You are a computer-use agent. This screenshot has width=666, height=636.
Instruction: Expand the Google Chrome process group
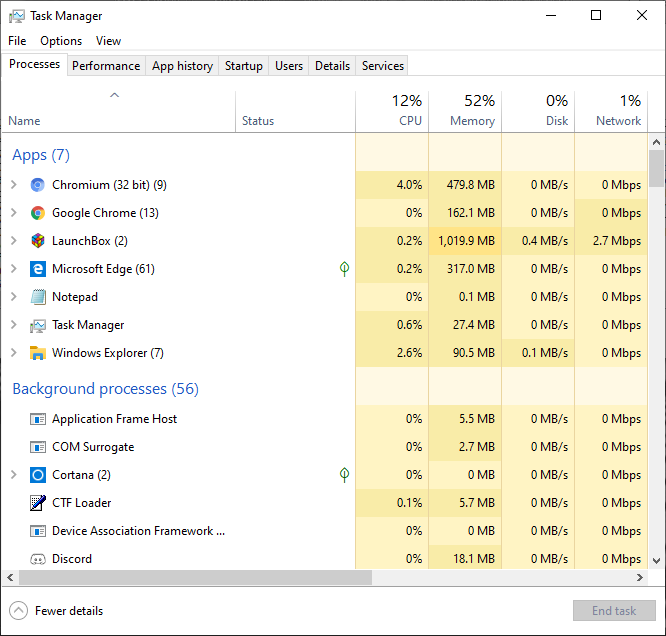point(14,213)
